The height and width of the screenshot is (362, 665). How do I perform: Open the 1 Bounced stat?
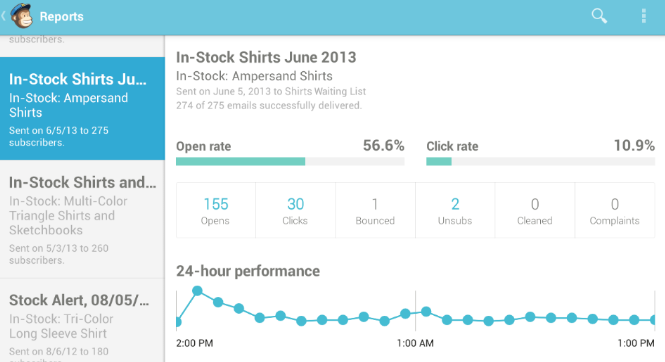click(375, 210)
